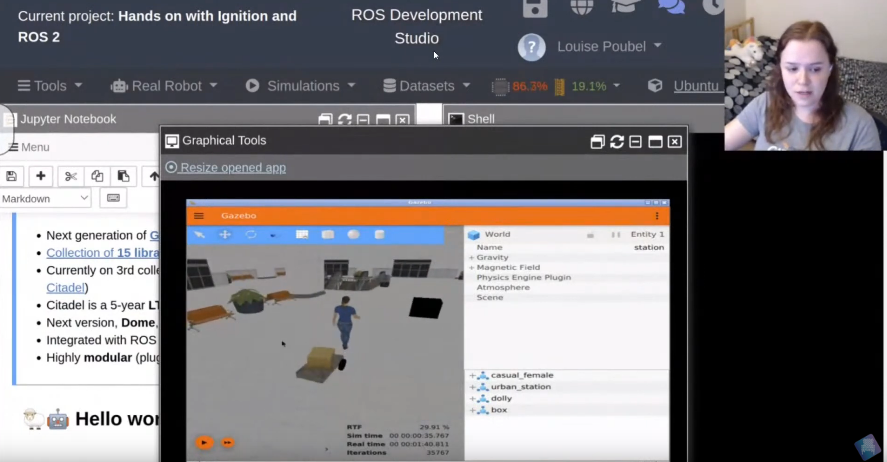Select the Gazebo translate tool
Image resolution: width=887 pixels, height=462 pixels.
(225, 235)
